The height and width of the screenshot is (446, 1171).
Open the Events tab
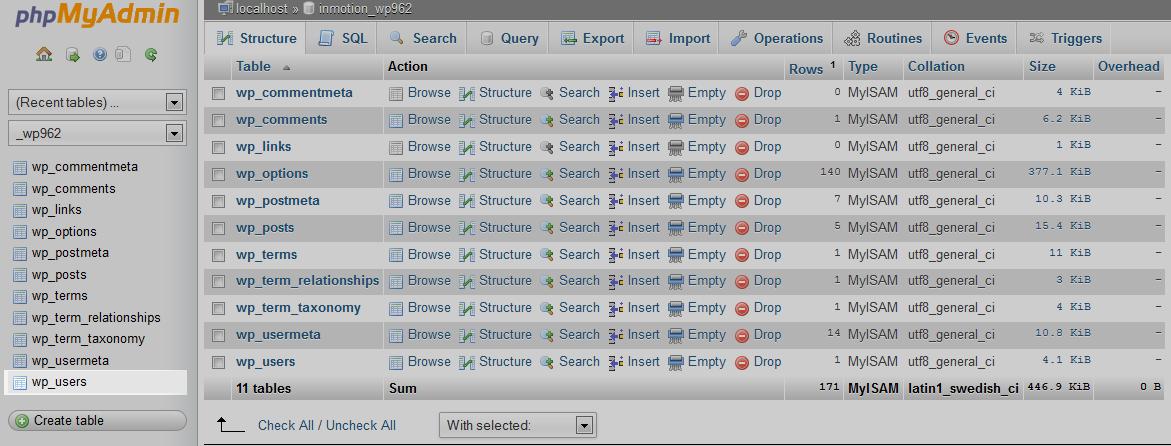coord(975,38)
